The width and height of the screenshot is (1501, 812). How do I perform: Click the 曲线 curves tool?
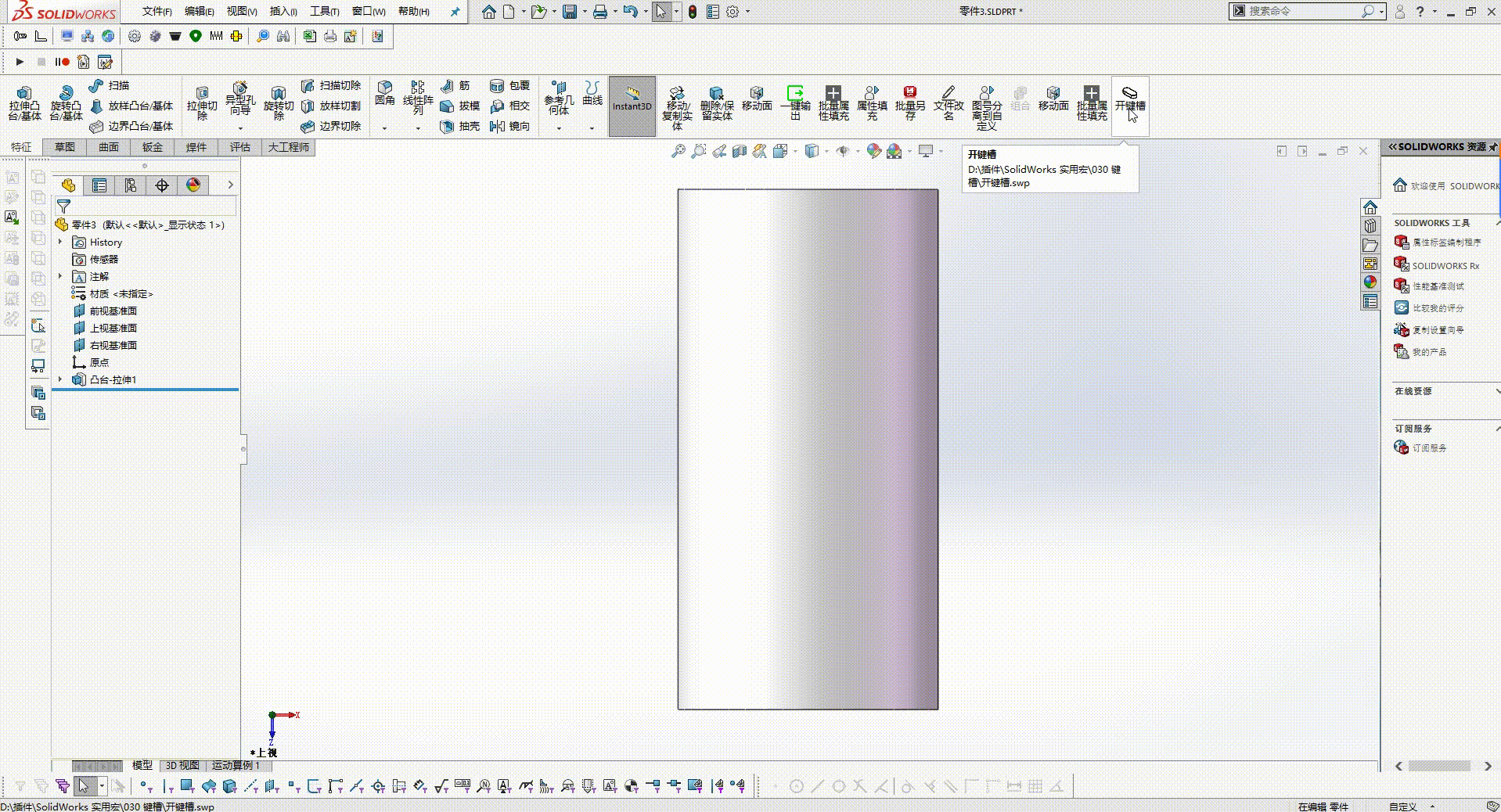point(592,94)
